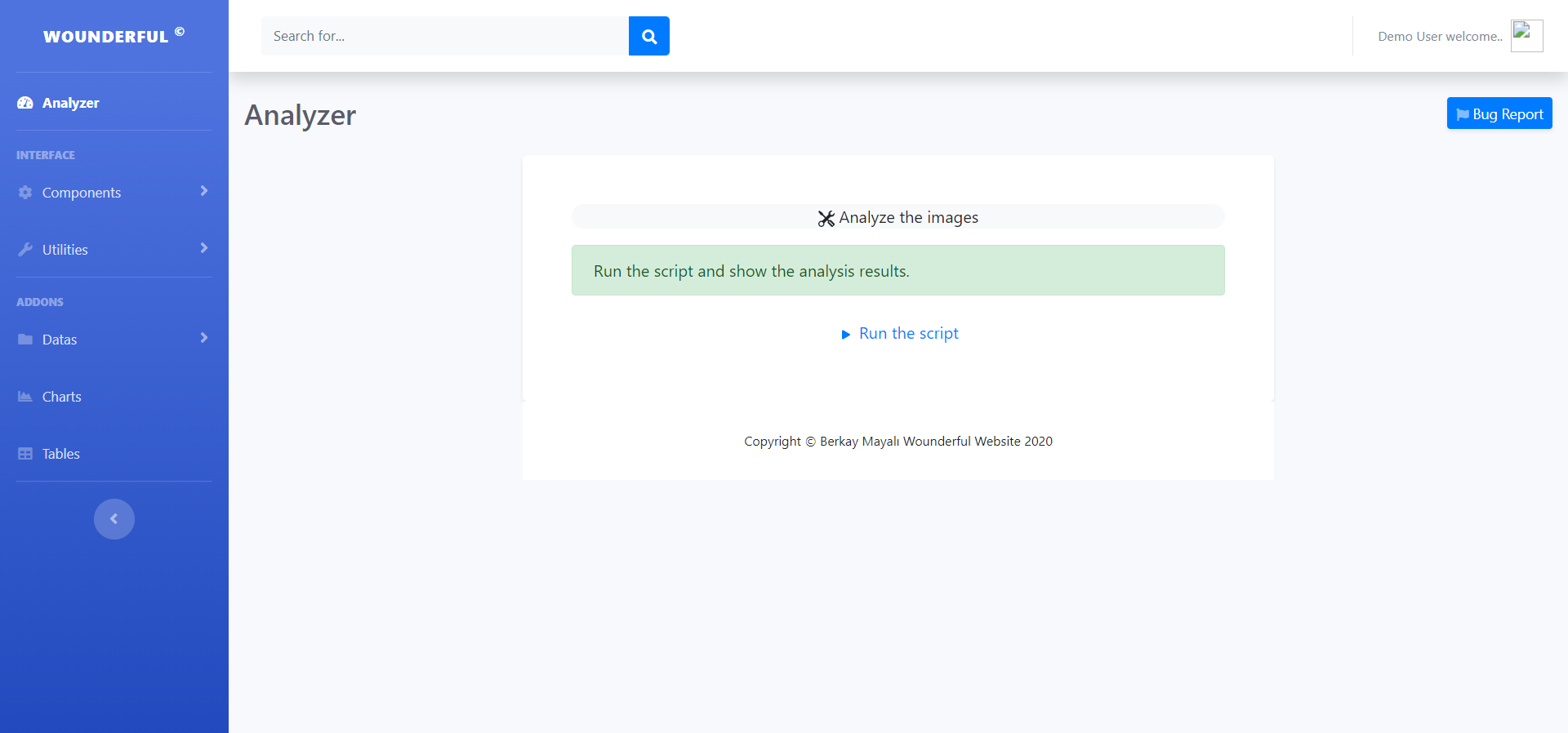Image resolution: width=1568 pixels, height=733 pixels.
Task: Click the Charts area-graph icon
Action: [25, 397]
